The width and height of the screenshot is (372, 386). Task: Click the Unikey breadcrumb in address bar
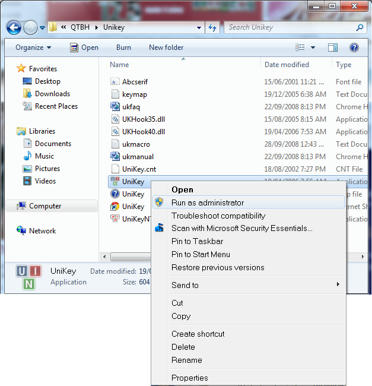coord(114,27)
